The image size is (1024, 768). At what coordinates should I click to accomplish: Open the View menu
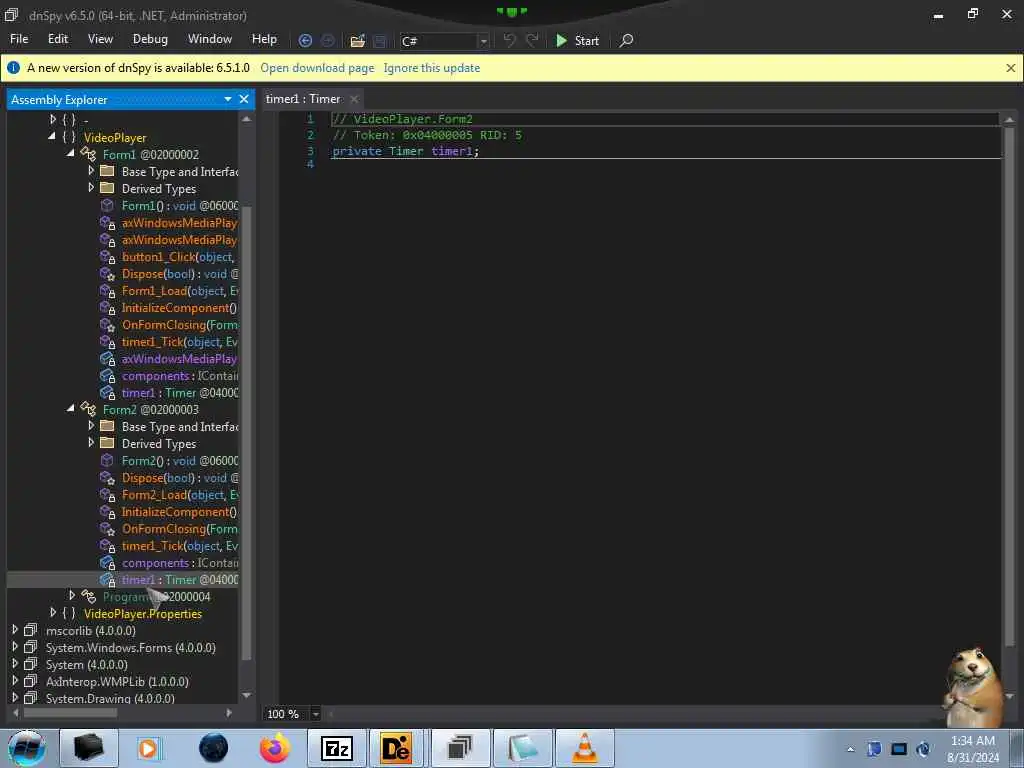click(x=100, y=39)
